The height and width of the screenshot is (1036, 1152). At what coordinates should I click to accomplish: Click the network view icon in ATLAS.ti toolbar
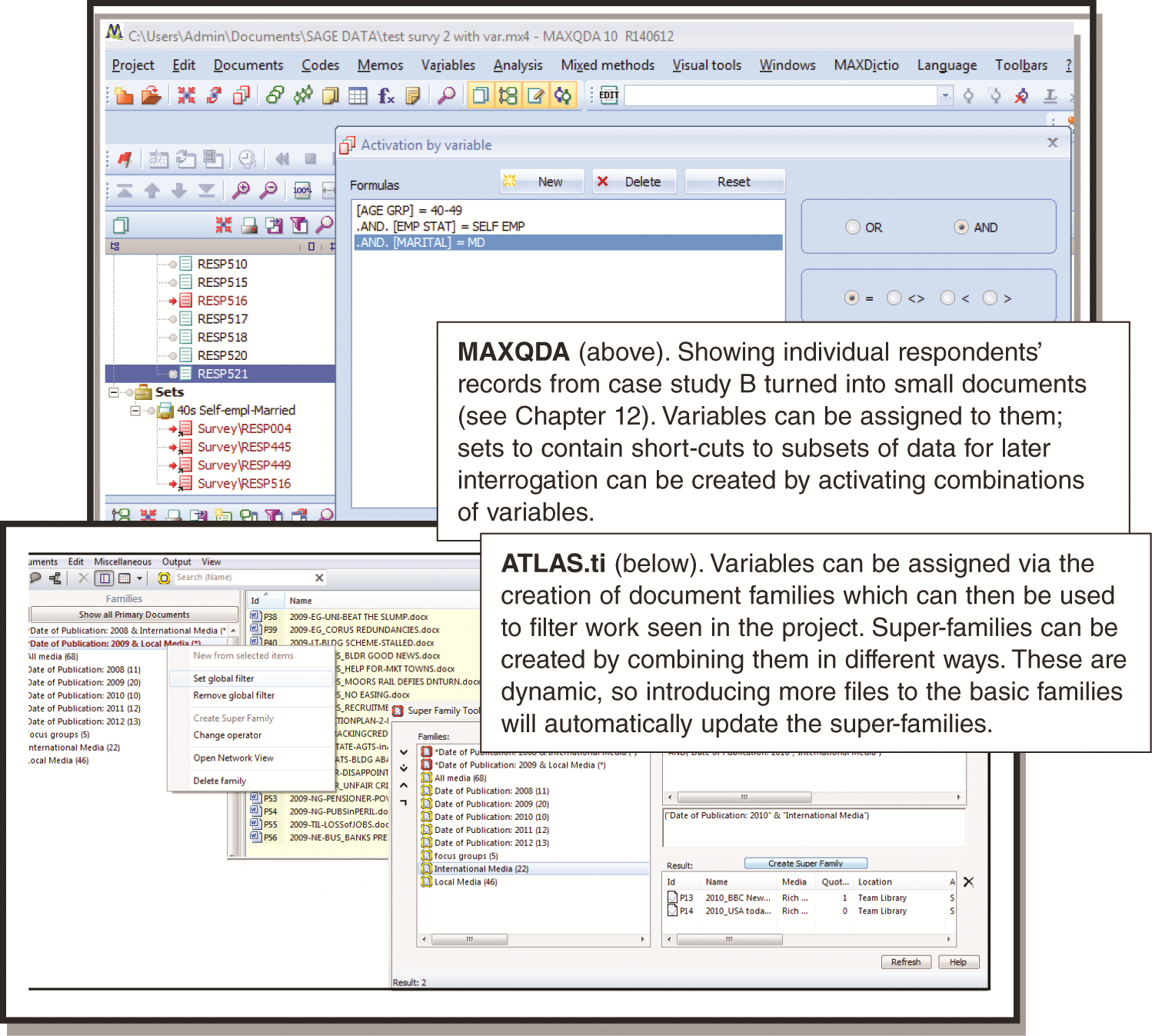[x=55, y=578]
